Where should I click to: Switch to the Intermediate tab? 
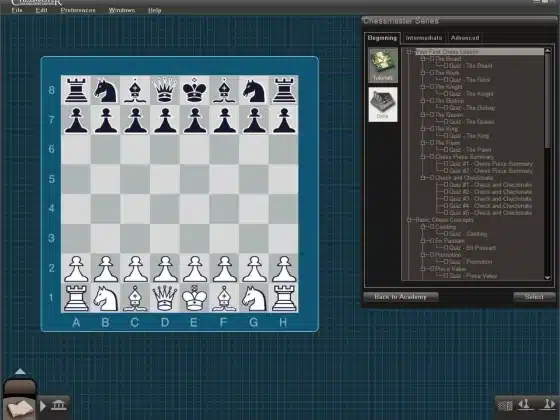(424, 38)
